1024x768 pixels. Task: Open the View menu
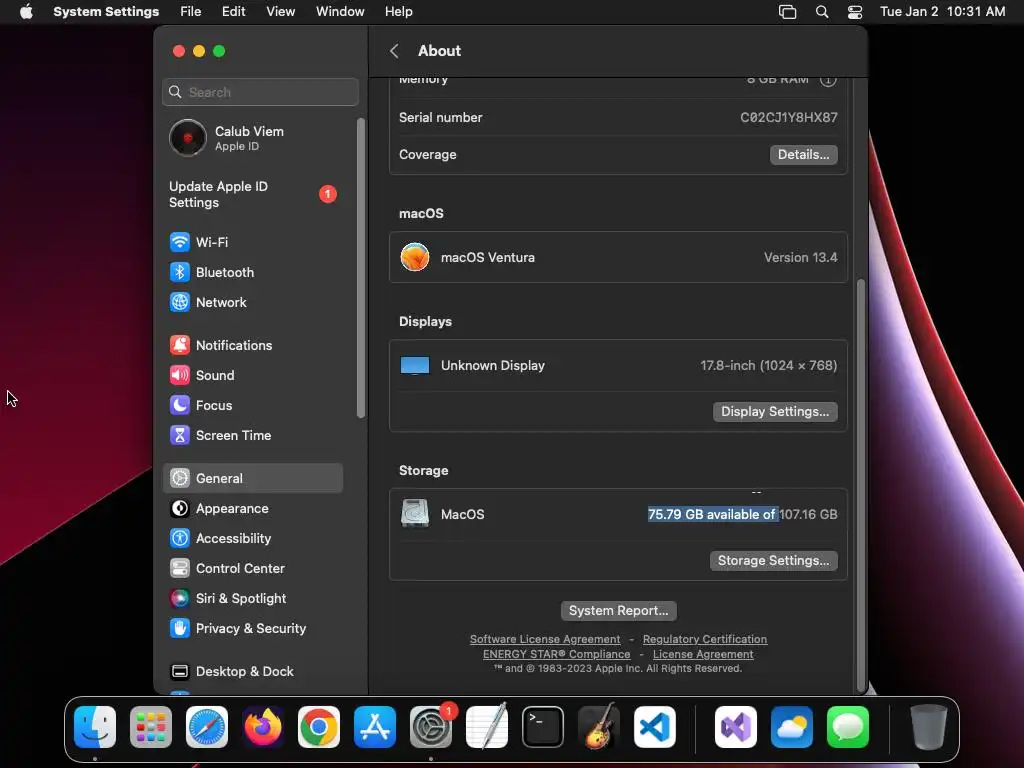pos(281,12)
